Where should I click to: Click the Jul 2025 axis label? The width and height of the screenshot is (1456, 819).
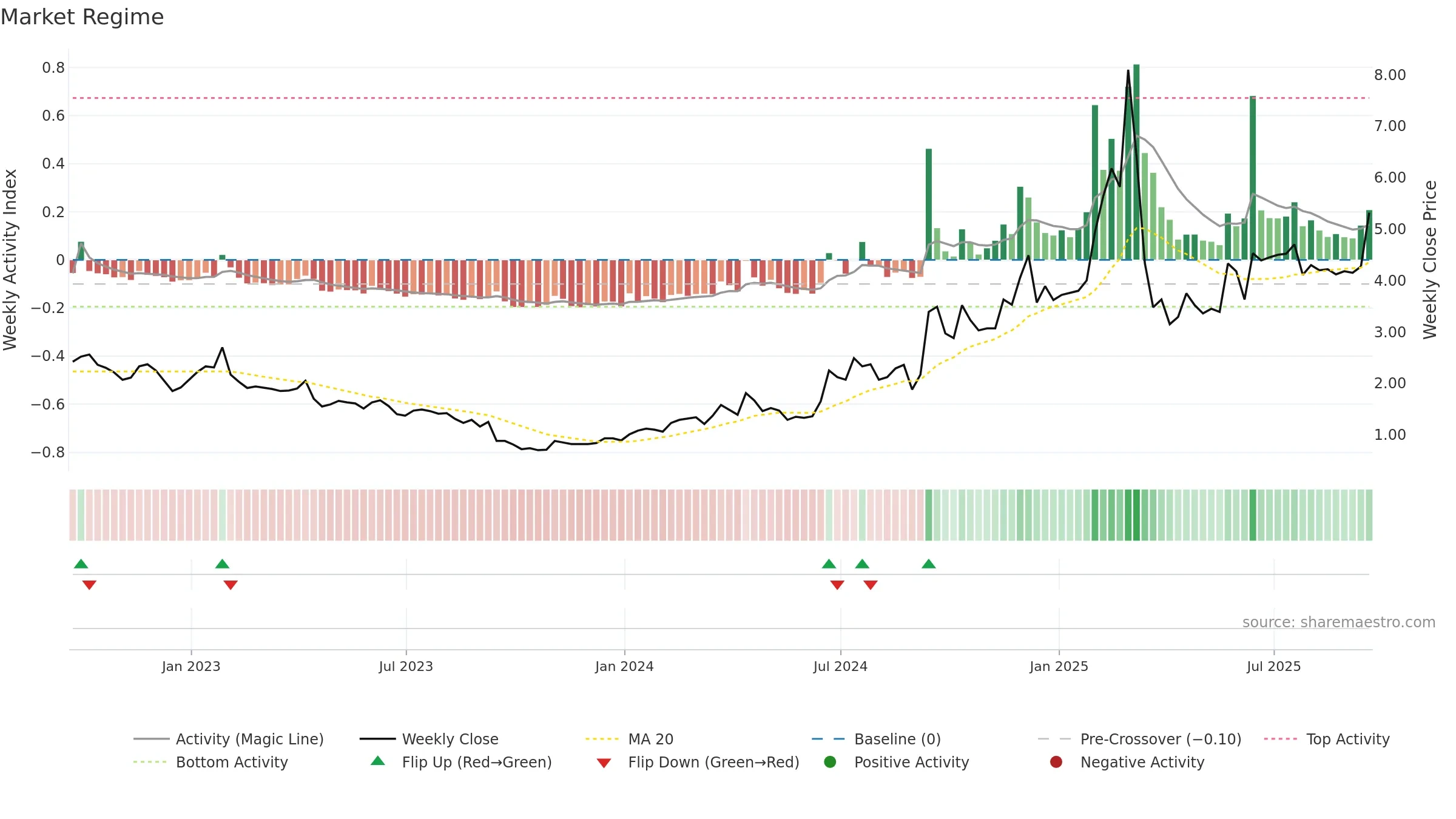click(1274, 666)
